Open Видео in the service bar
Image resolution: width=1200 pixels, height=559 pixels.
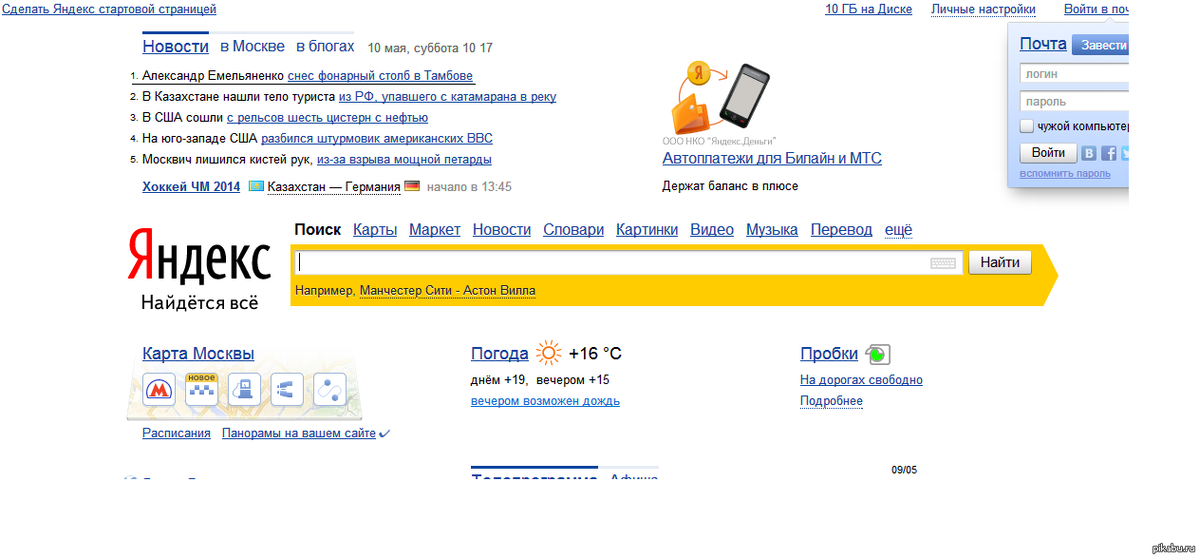point(712,229)
